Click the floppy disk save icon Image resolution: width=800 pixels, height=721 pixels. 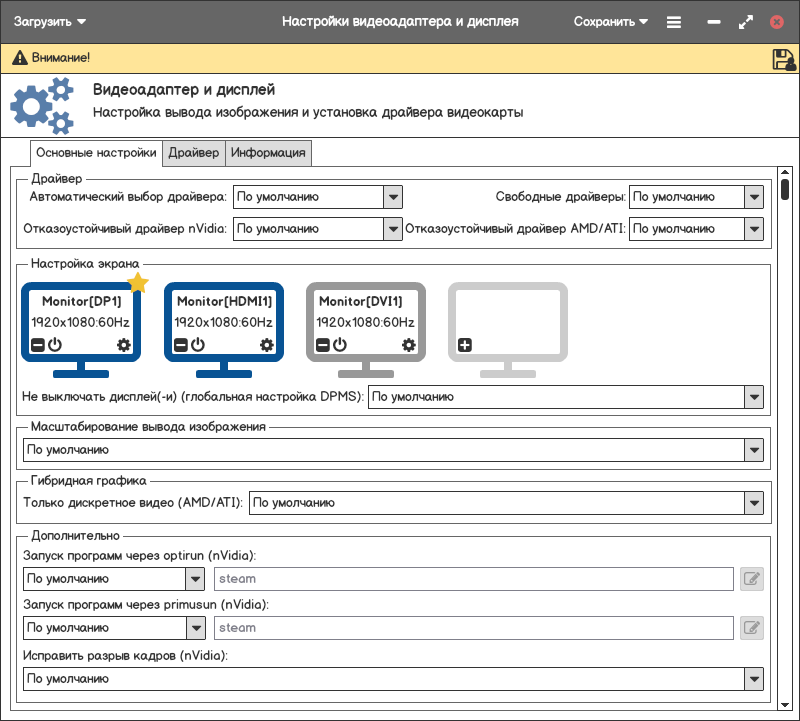pos(783,59)
